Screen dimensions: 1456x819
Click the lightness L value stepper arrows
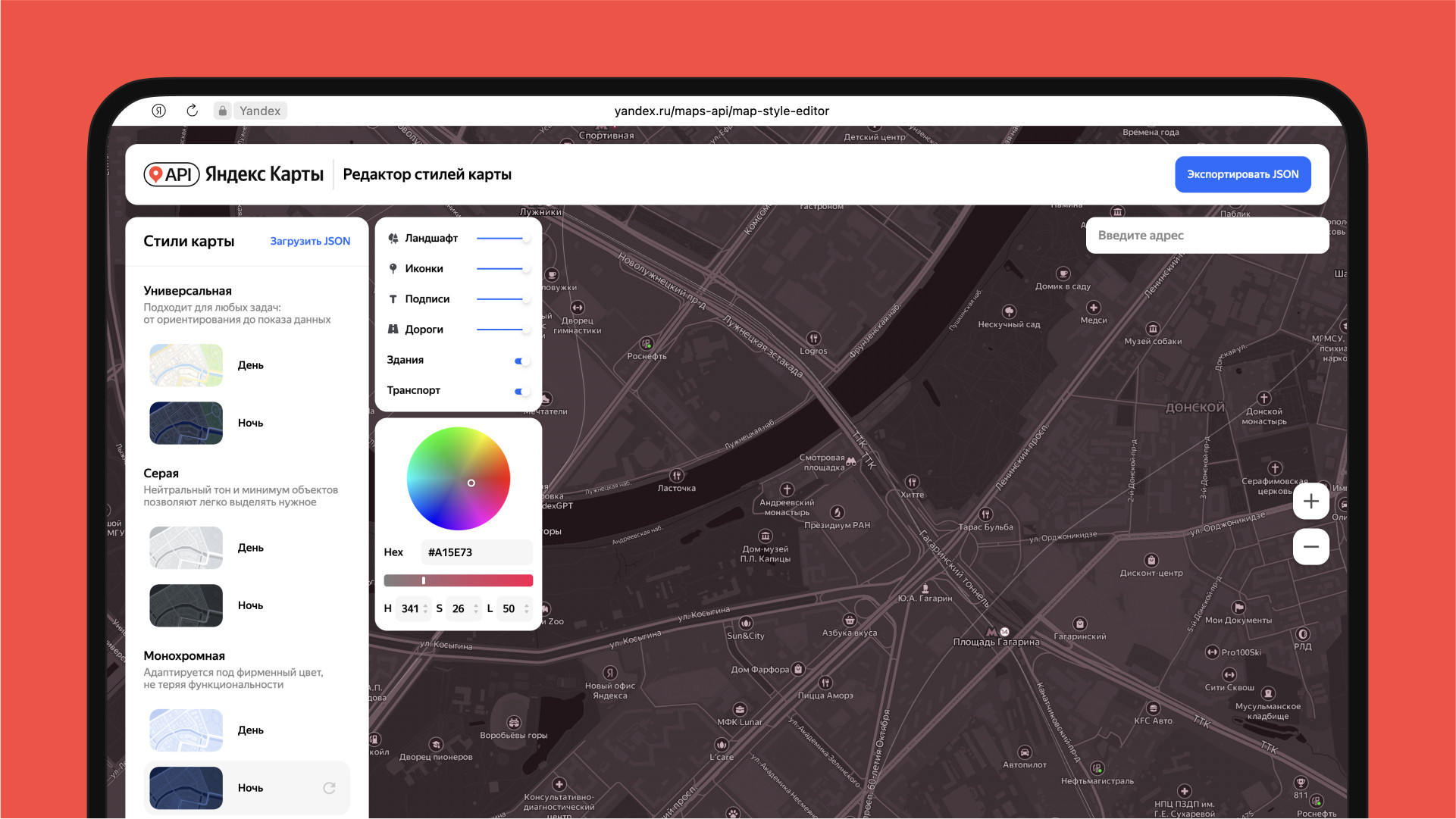click(x=526, y=608)
